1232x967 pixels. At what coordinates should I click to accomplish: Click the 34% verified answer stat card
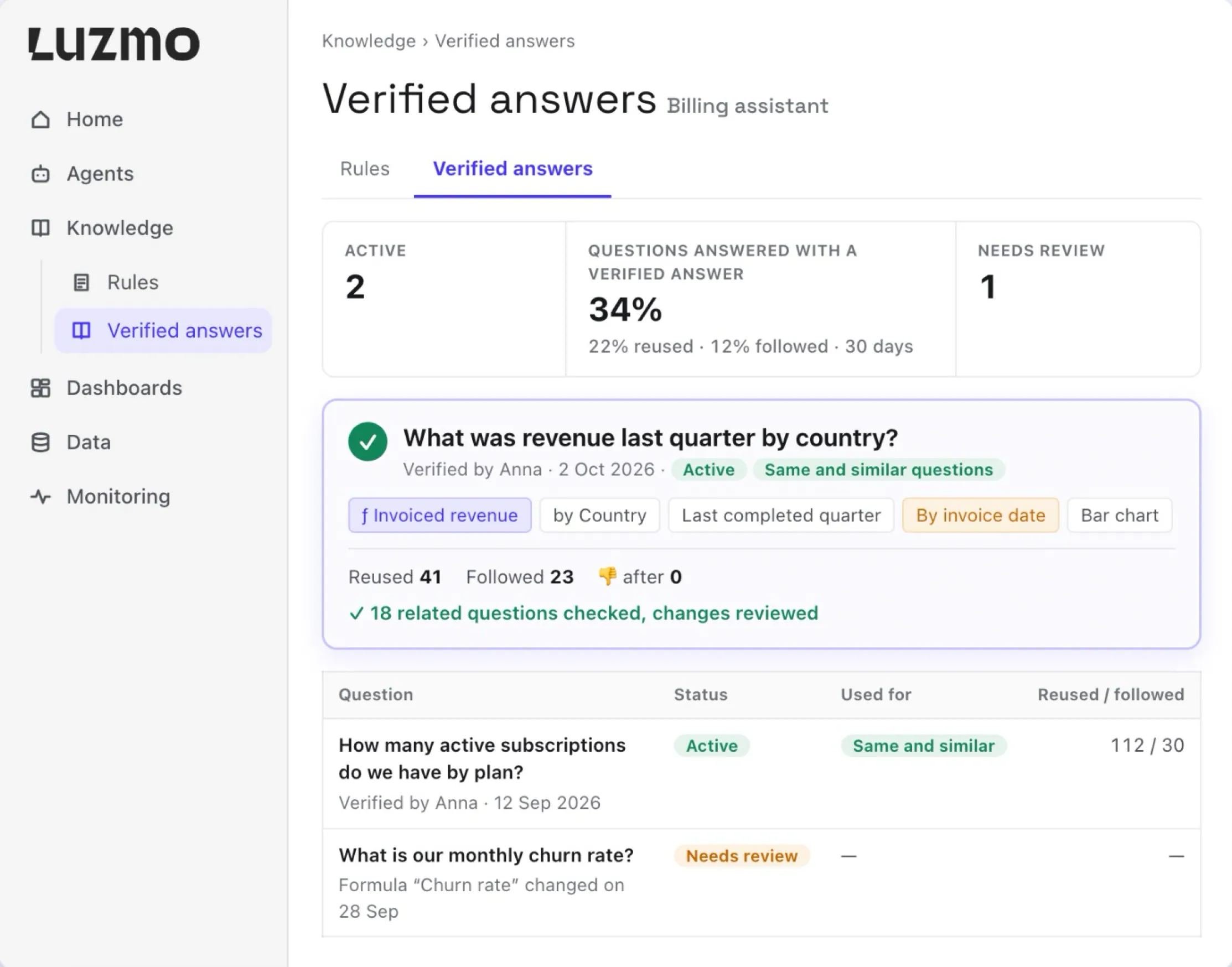tap(760, 299)
